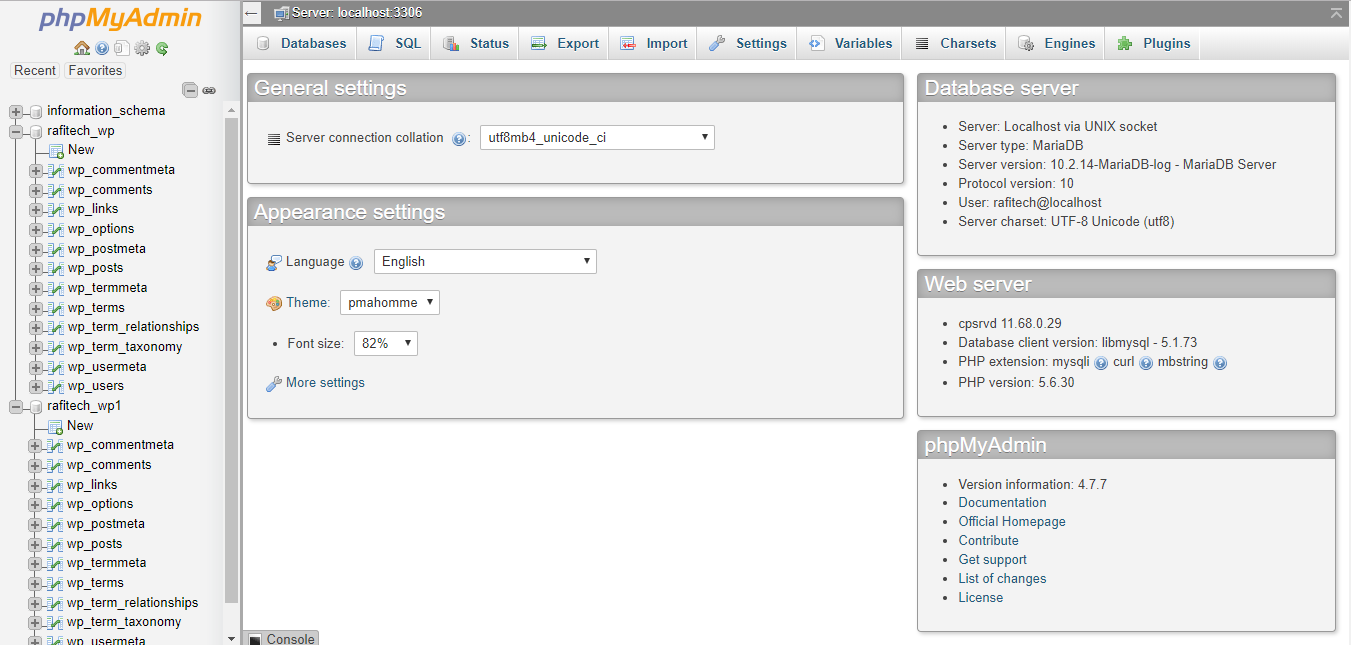1351x645 pixels.
Task: Click the database icon next to rafitech_wp
Action: [36, 131]
